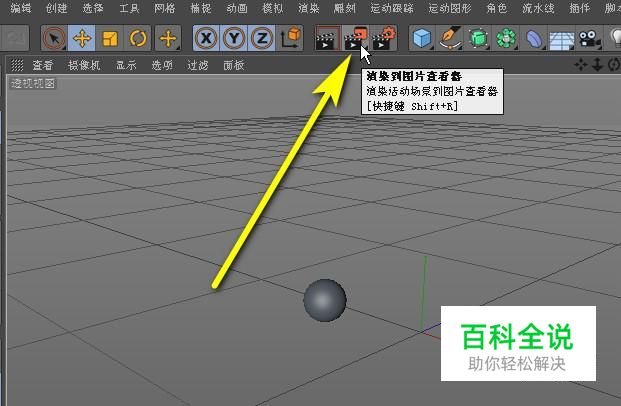Click the viewport pan arrows icon

[x=581, y=65]
